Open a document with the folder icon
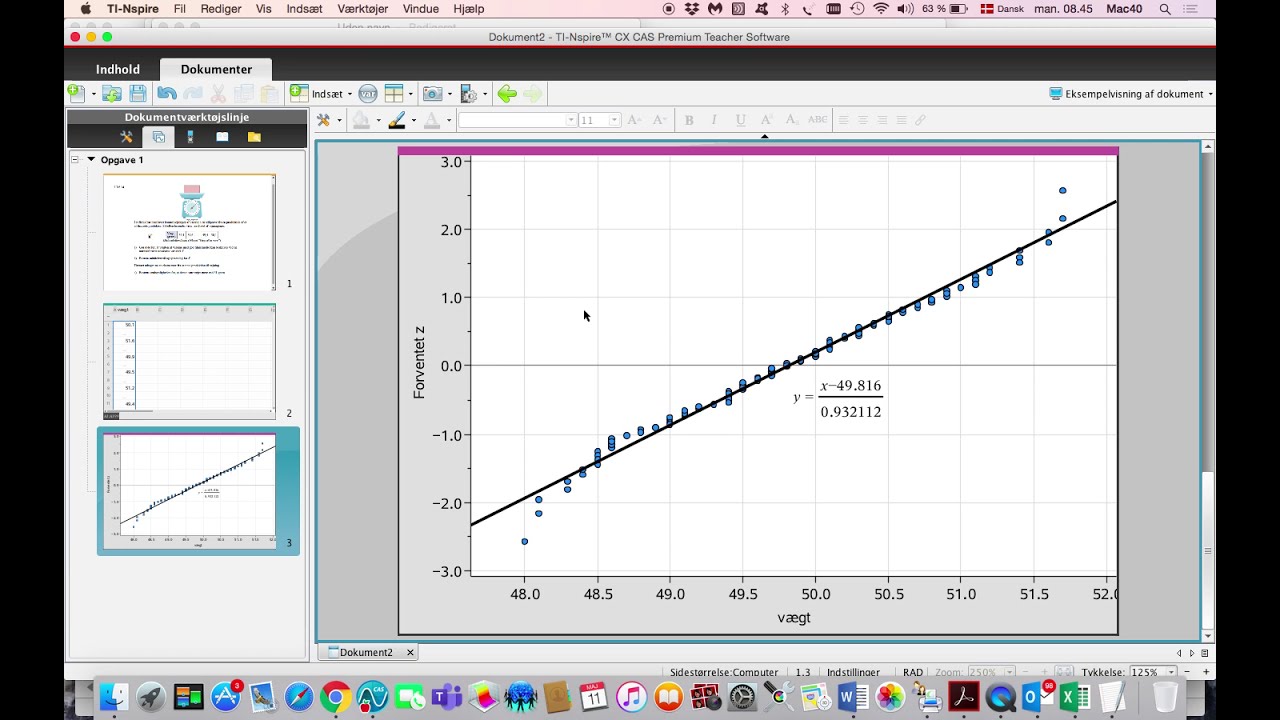The height and width of the screenshot is (720, 1280). click(x=112, y=93)
